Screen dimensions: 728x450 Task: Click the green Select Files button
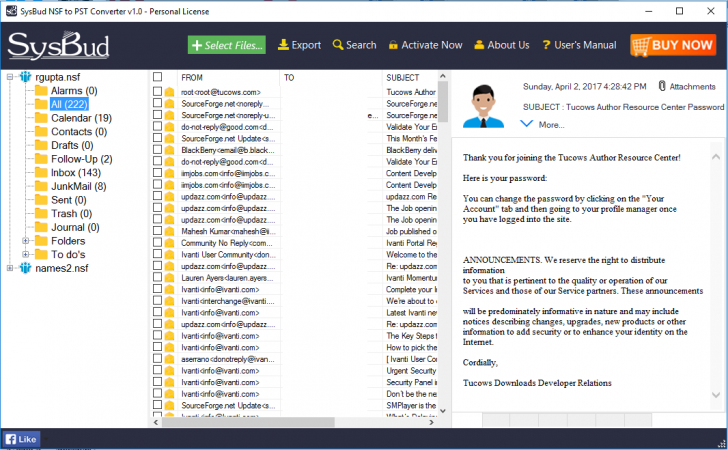(227, 45)
